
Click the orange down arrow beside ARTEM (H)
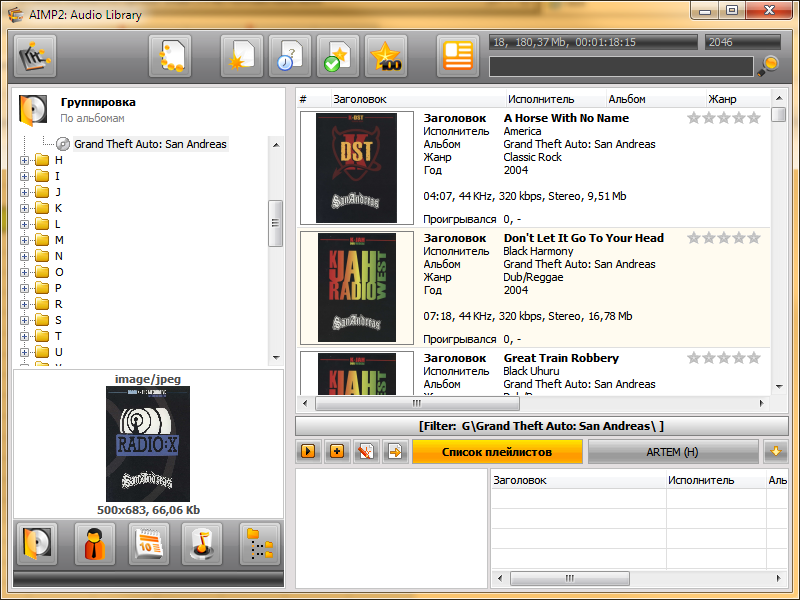776,452
